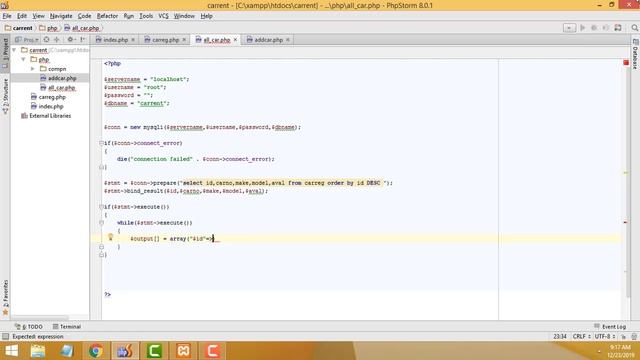Toggle the Favorites tool window tab

pyautogui.click(x=5, y=298)
